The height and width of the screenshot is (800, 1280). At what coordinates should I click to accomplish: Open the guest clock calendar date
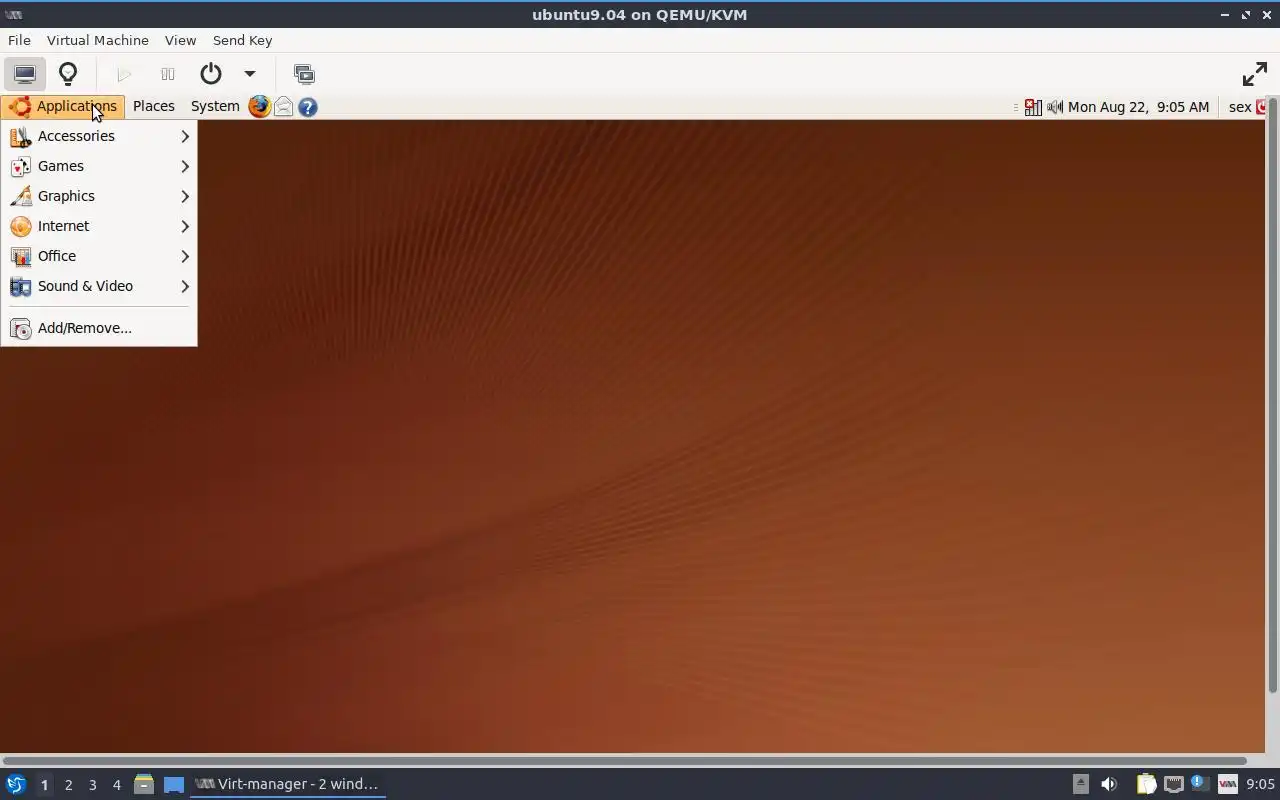point(1138,107)
